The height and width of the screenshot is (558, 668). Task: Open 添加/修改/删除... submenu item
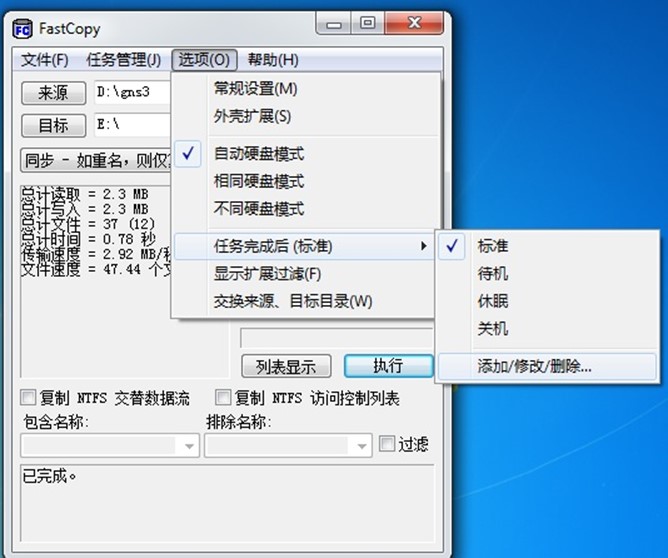[x=534, y=366]
